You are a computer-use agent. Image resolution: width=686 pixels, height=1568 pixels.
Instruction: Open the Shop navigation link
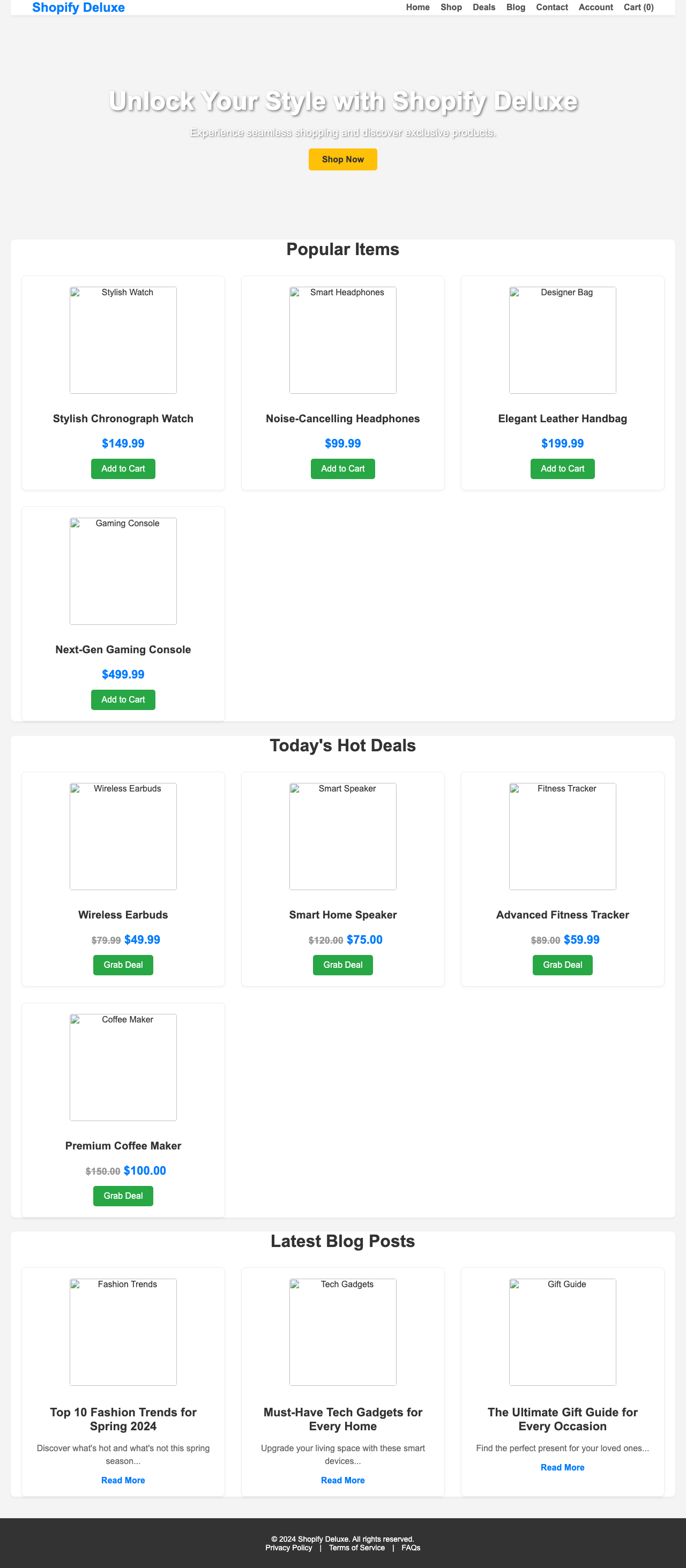click(x=451, y=8)
